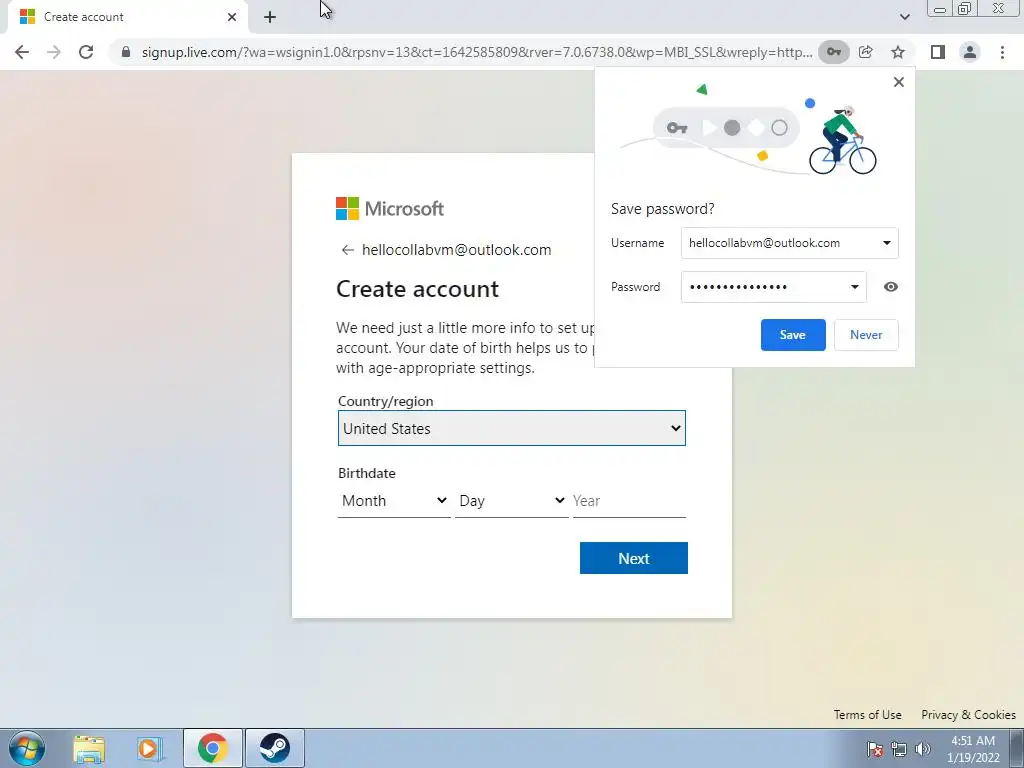
Task: Open the tab search chevron
Action: point(904,17)
